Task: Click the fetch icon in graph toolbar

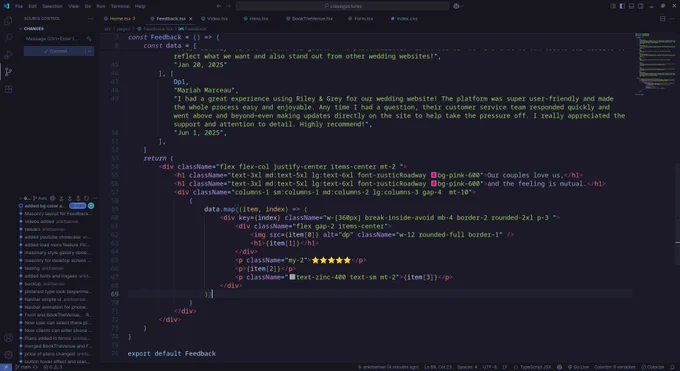Action: coord(61,198)
